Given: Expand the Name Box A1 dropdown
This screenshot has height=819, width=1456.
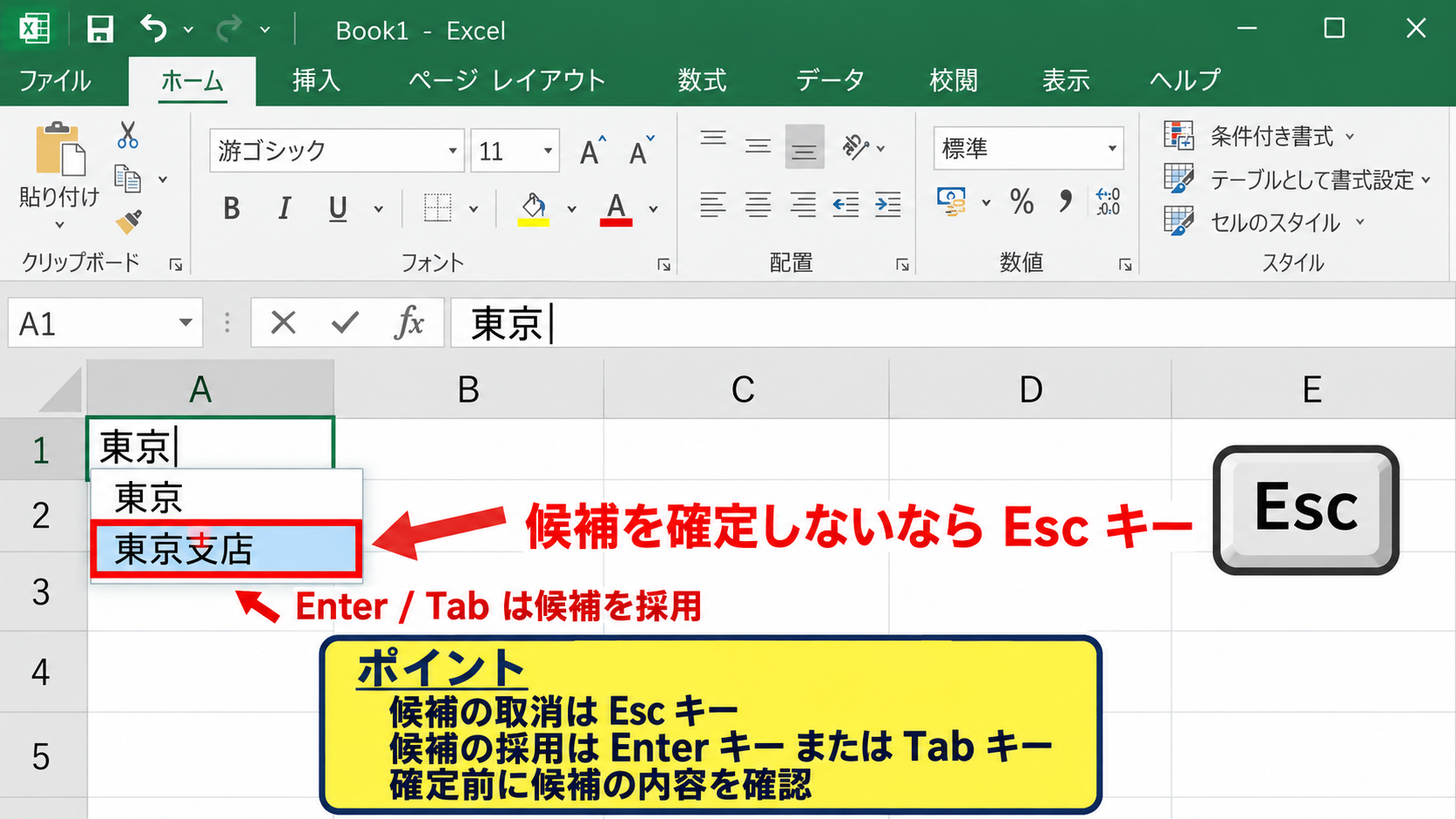Looking at the screenshot, I should click(x=185, y=323).
